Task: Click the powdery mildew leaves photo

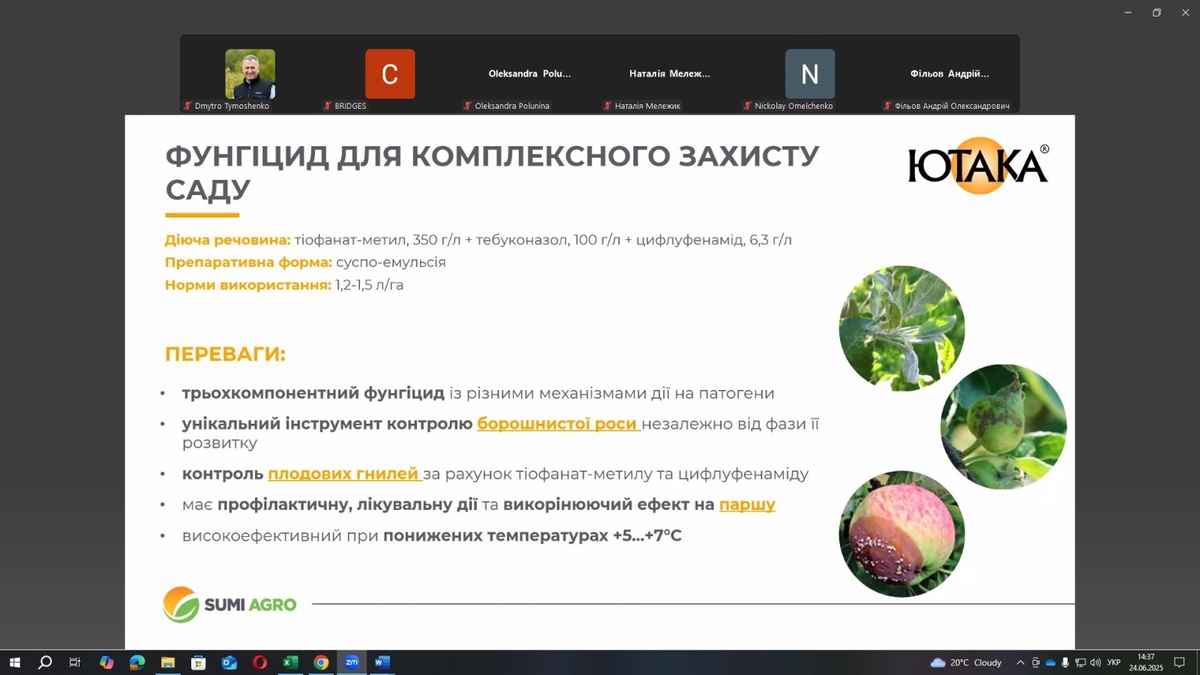Action: tap(901, 328)
